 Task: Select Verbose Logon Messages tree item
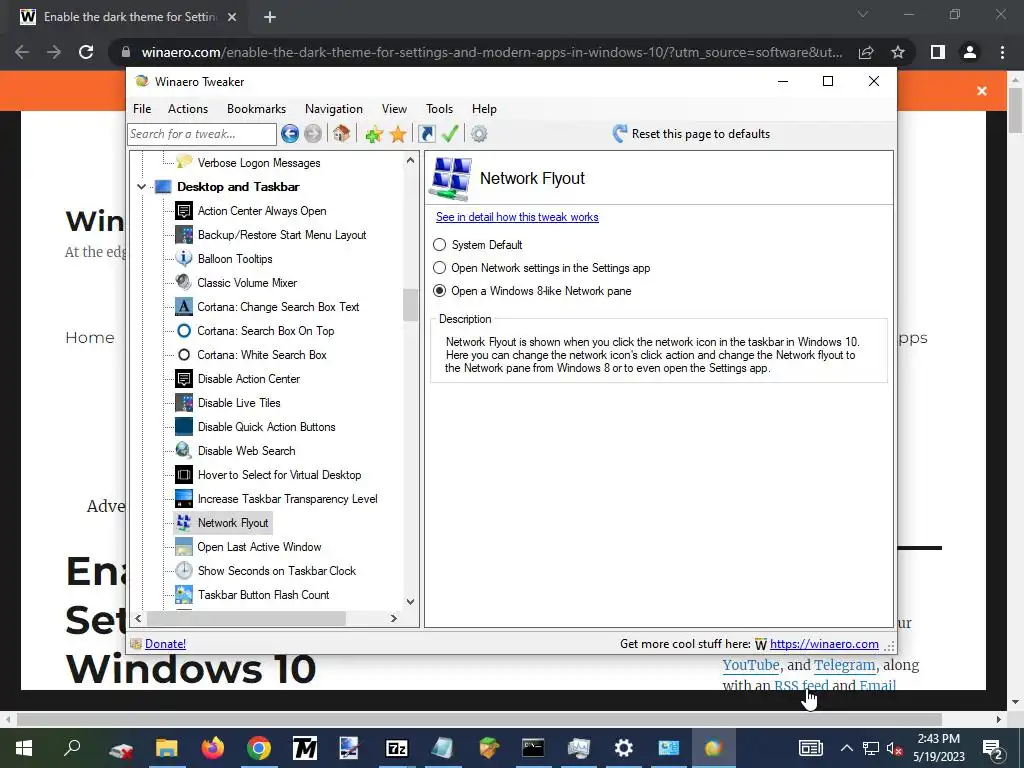point(259,163)
